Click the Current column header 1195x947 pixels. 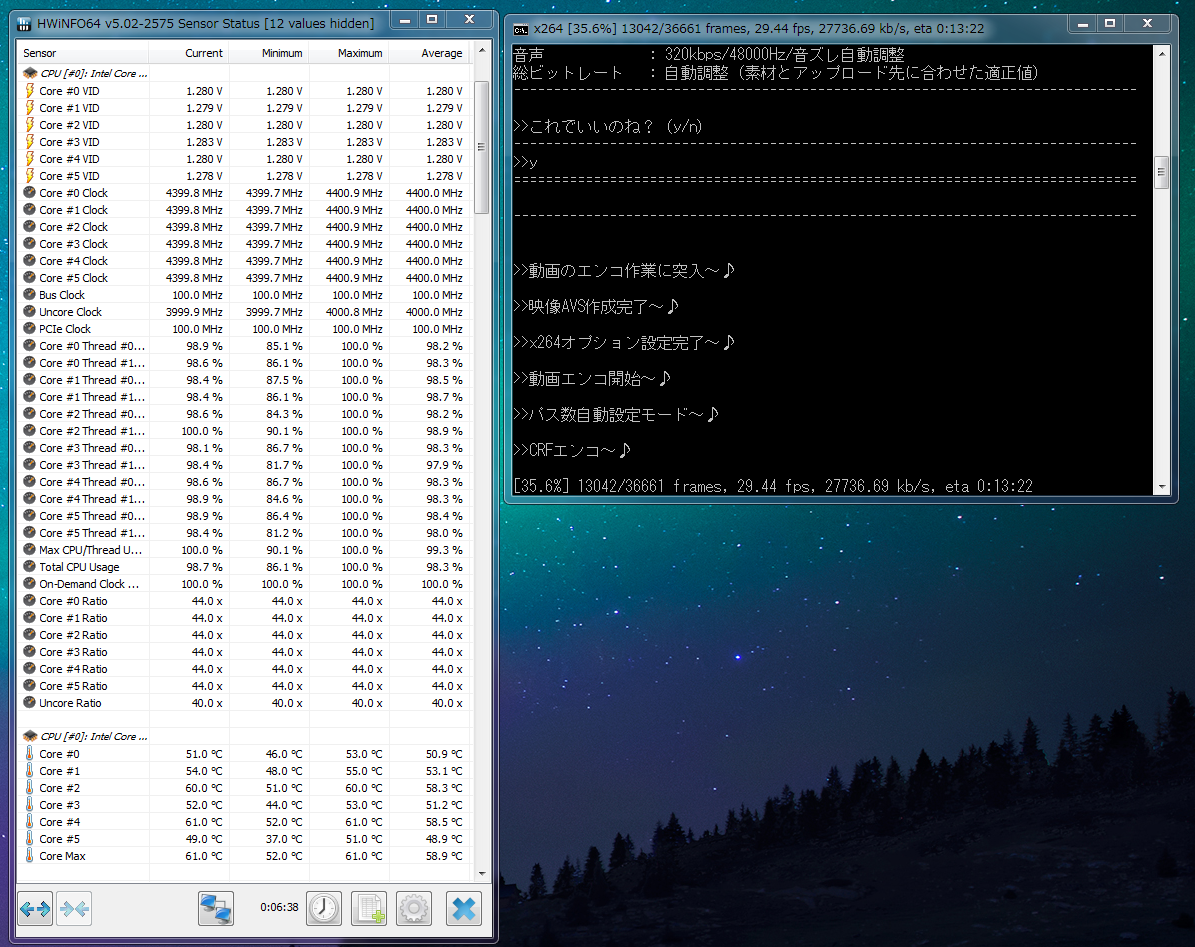(x=188, y=53)
